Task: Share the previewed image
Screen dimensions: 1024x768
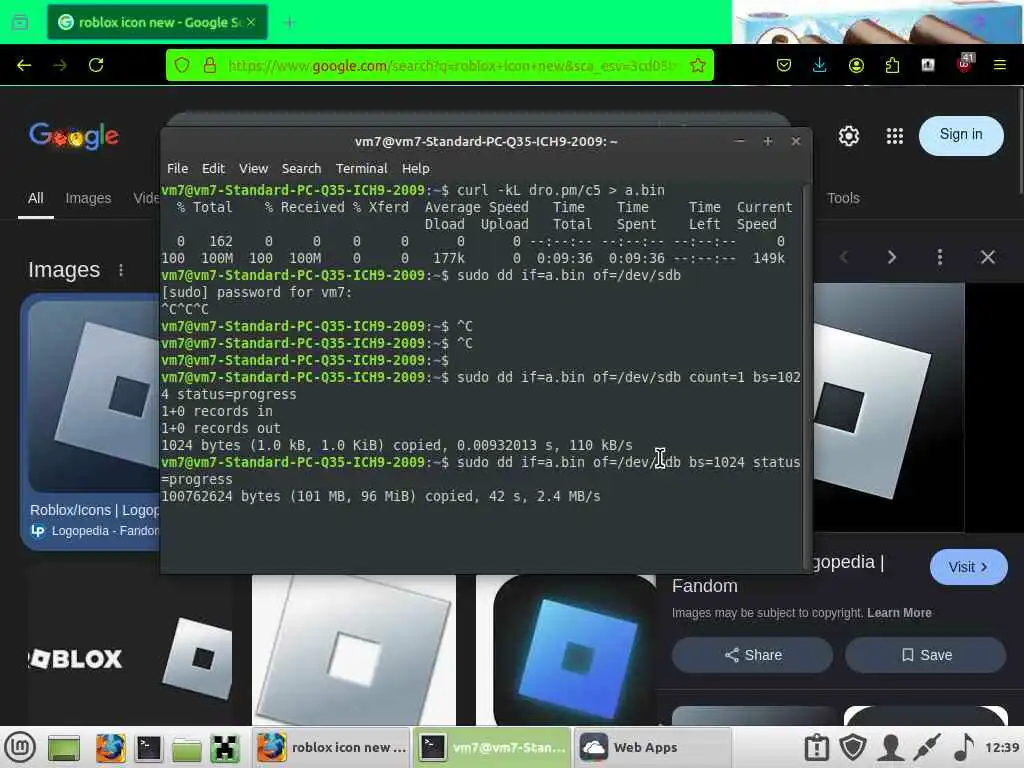Action: tap(752, 655)
